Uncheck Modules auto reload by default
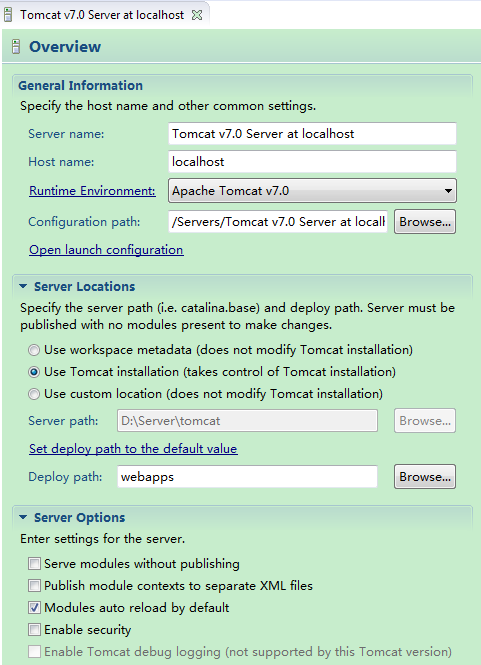481x665 pixels. pos(34,608)
